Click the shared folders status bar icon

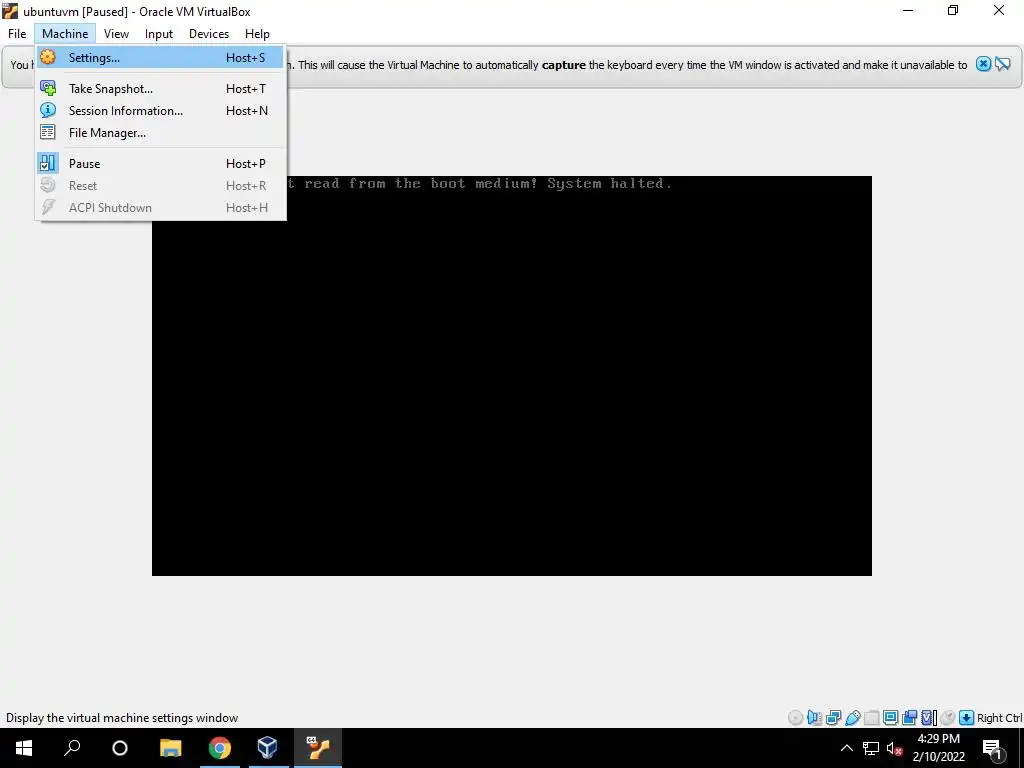pos(872,718)
